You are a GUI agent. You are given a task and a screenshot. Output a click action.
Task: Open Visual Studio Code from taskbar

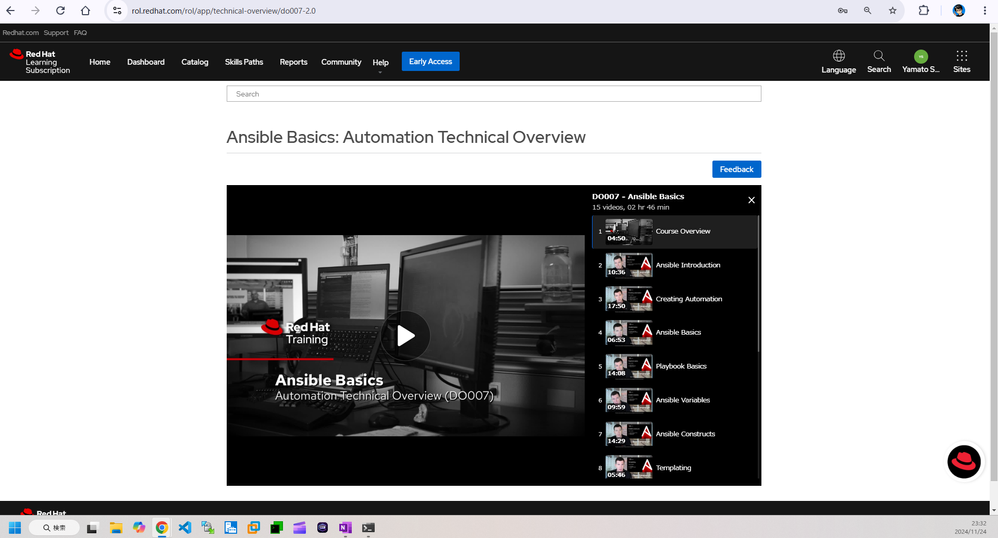coord(185,527)
